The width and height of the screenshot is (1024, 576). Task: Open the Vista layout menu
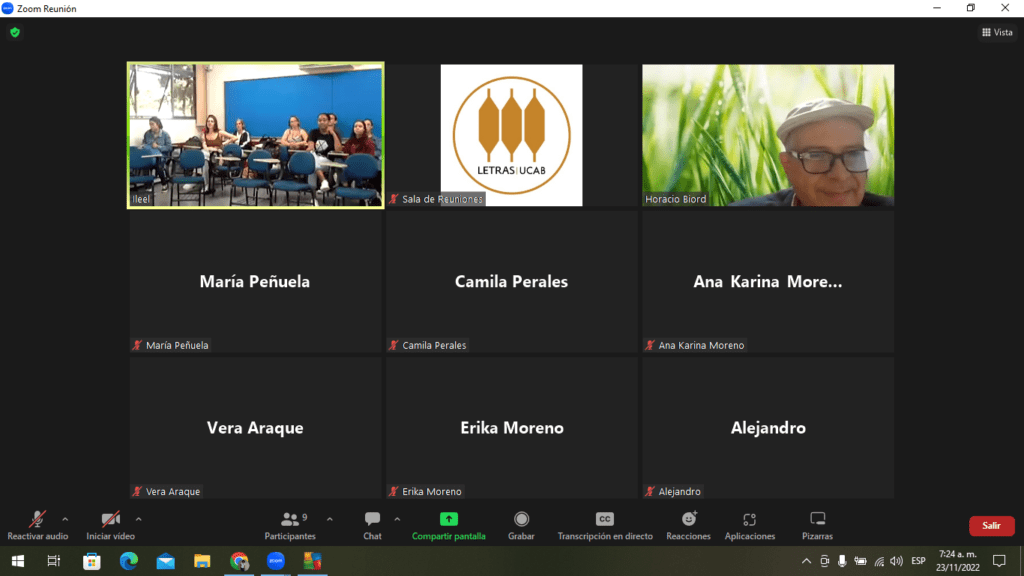(x=997, y=32)
